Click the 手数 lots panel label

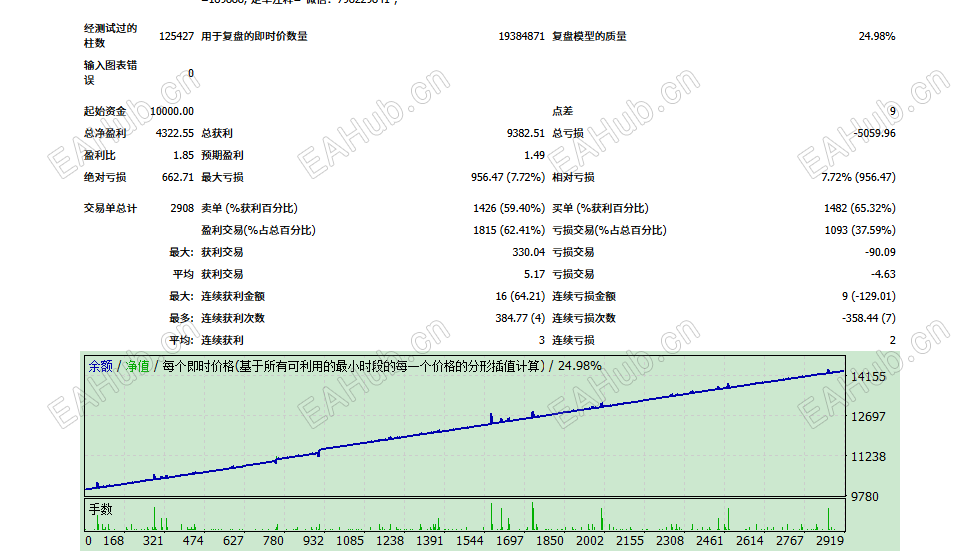(x=100, y=510)
